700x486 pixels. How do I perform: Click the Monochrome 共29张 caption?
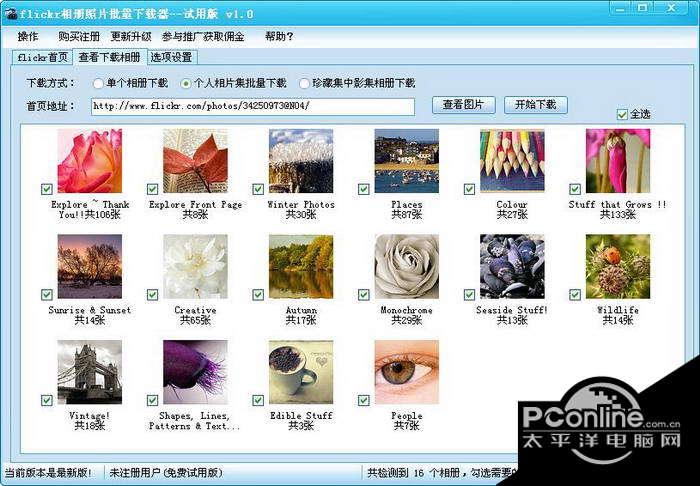click(407, 315)
